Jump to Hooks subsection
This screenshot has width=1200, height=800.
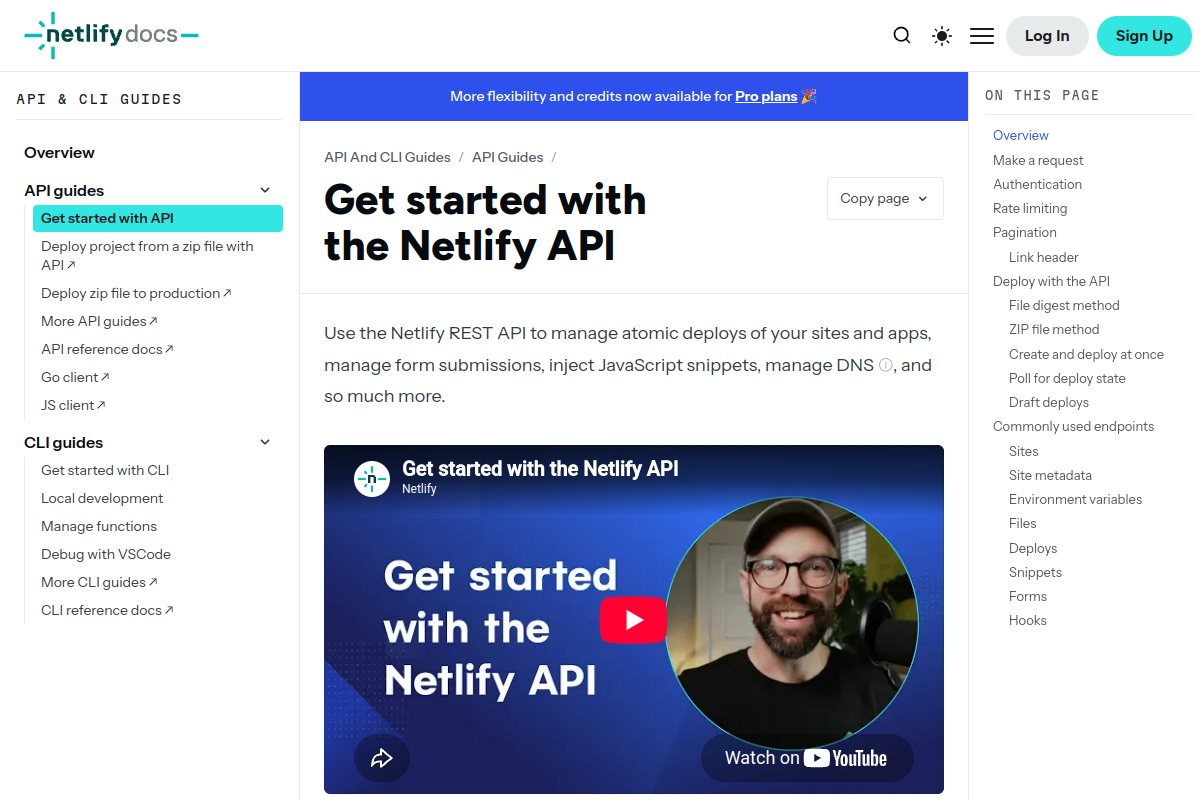pos(1028,620)
